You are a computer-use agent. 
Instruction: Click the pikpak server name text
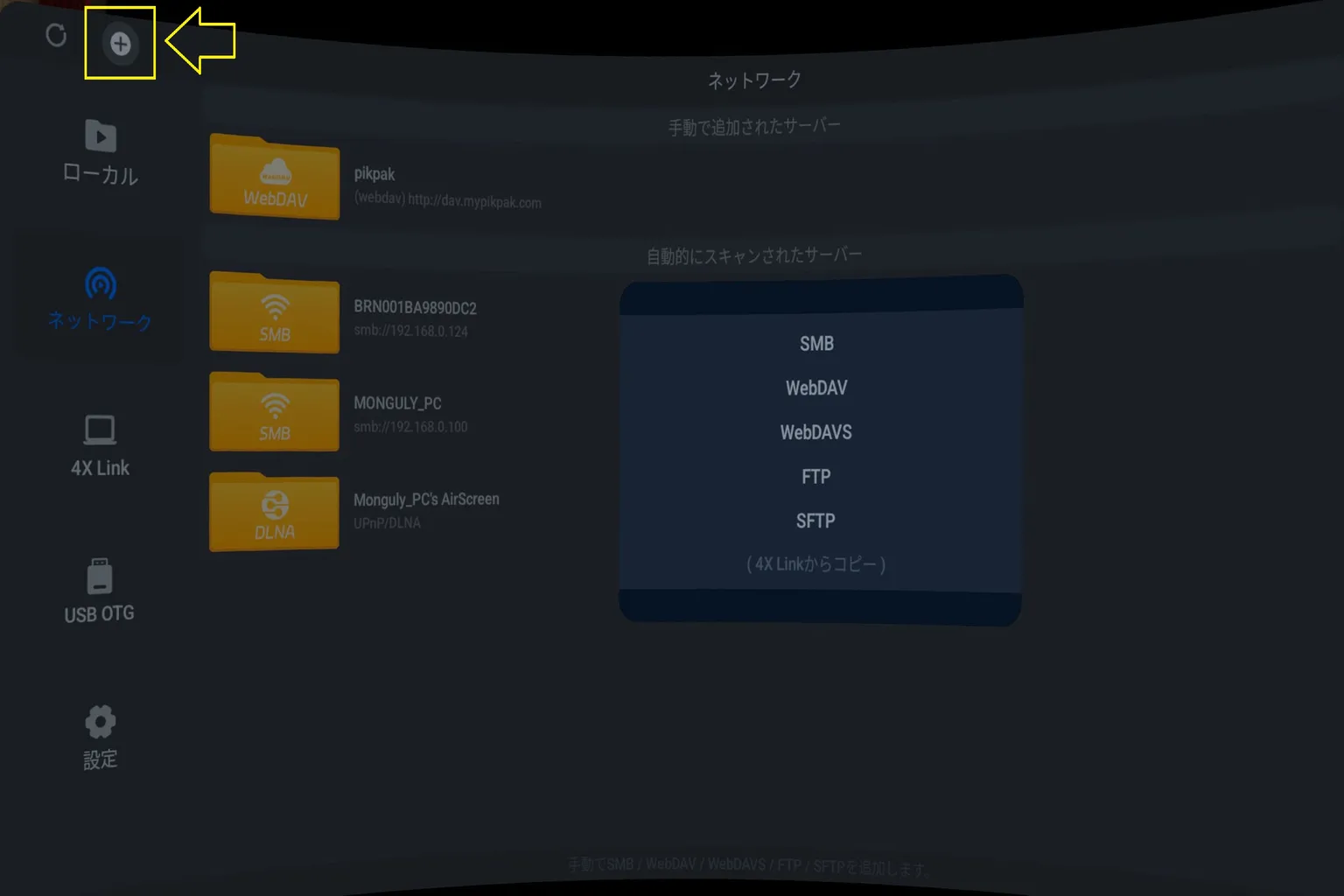coord(374,174)
